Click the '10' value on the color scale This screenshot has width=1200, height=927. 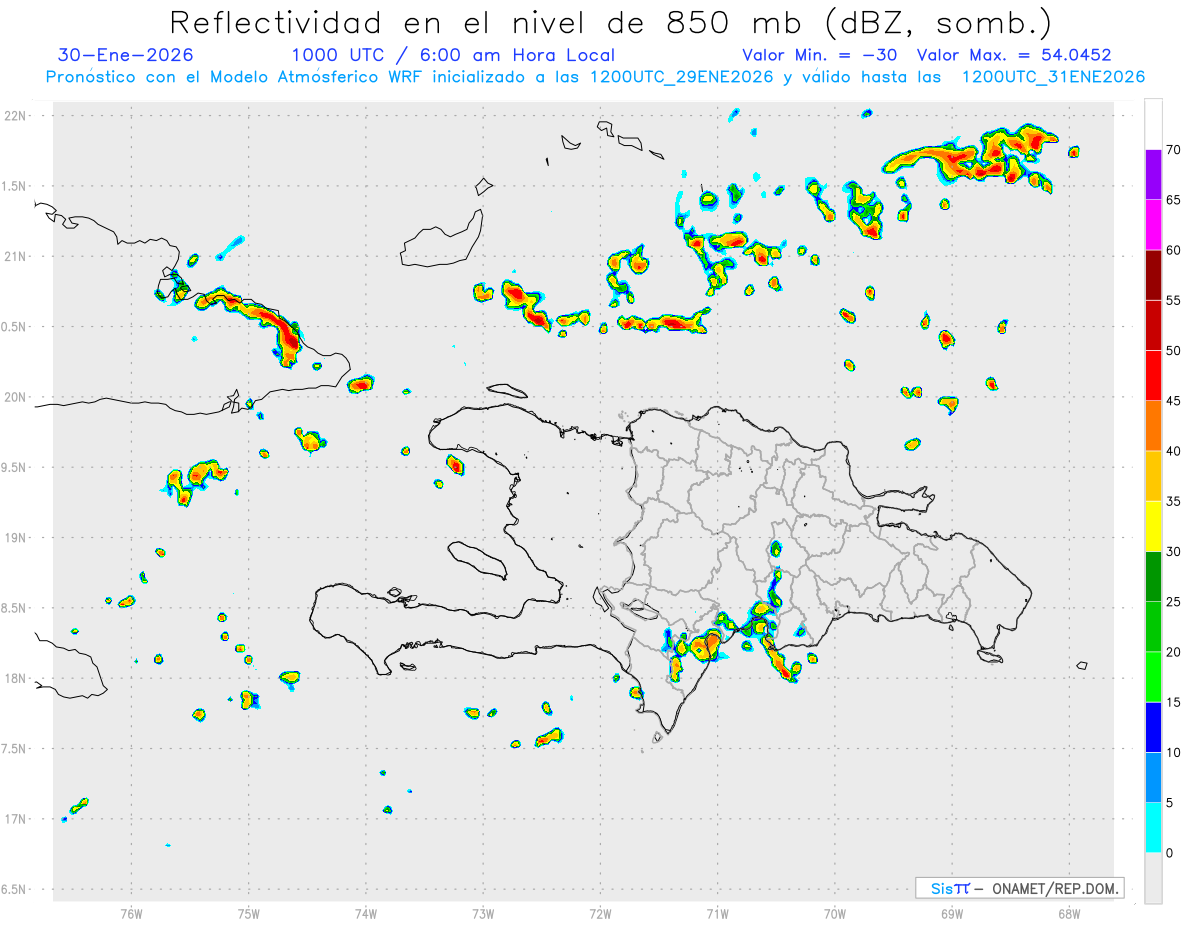tap(1174, 753)
